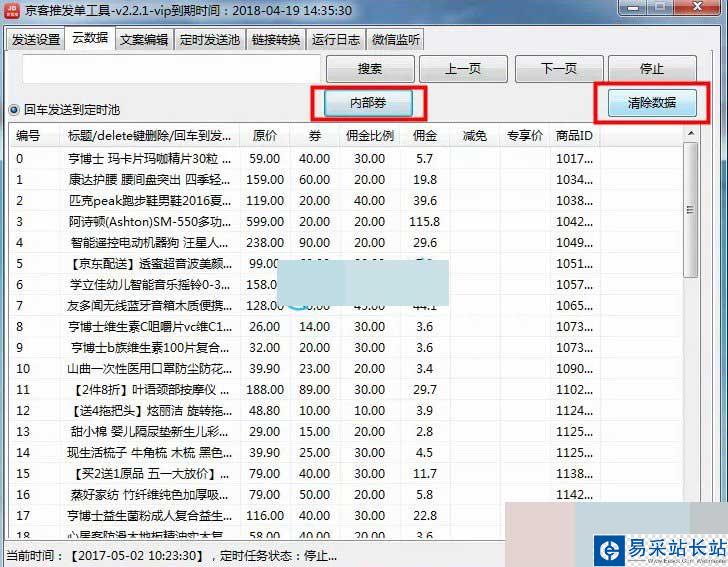Click the 内部券 button
This screenshot has height=567, width=728.
[368, 103]
